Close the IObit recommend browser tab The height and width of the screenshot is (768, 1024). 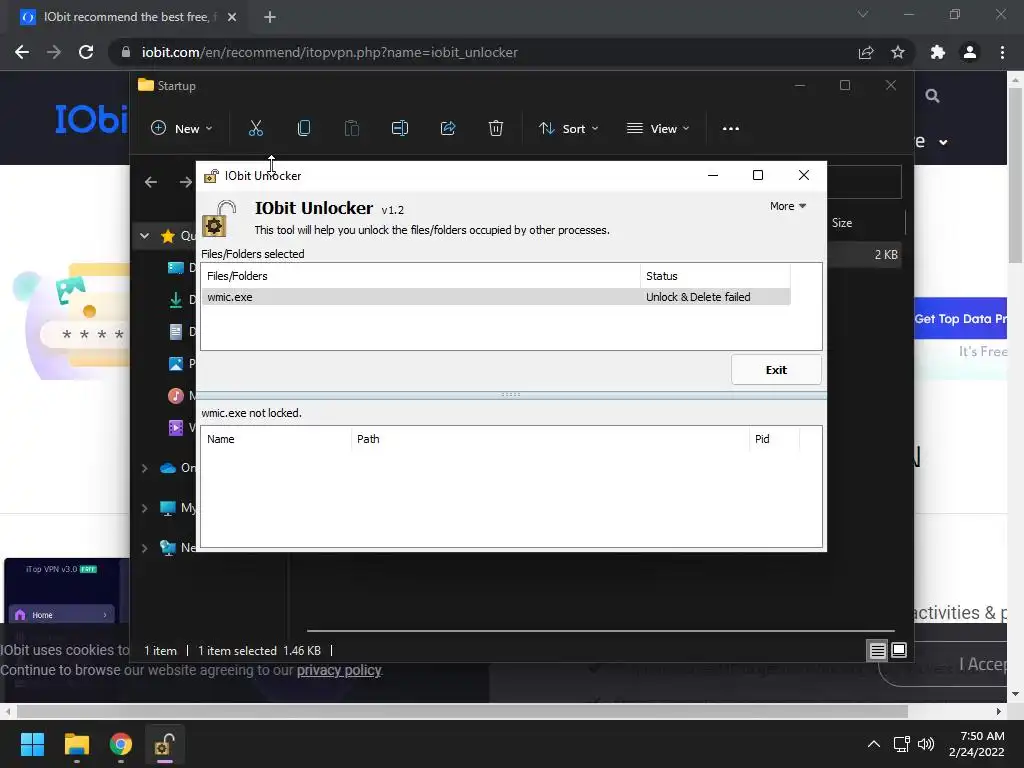pyautogui.click(x=232, y=17)
